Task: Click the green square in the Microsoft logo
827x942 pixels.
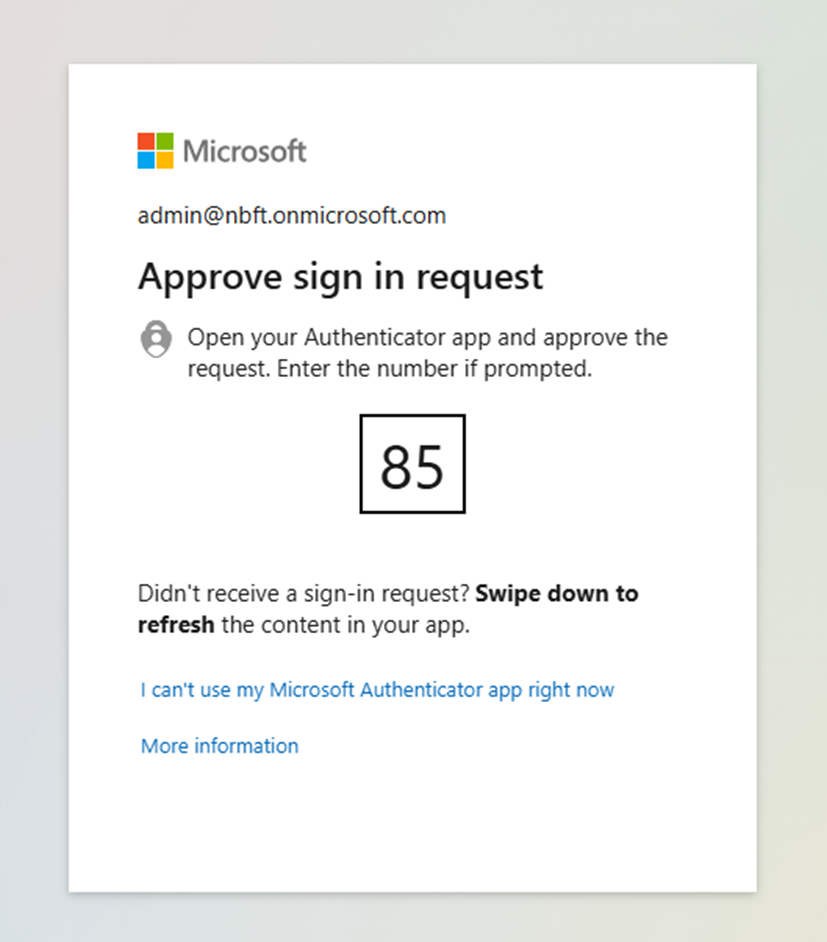Action: (x=165, y=141)
